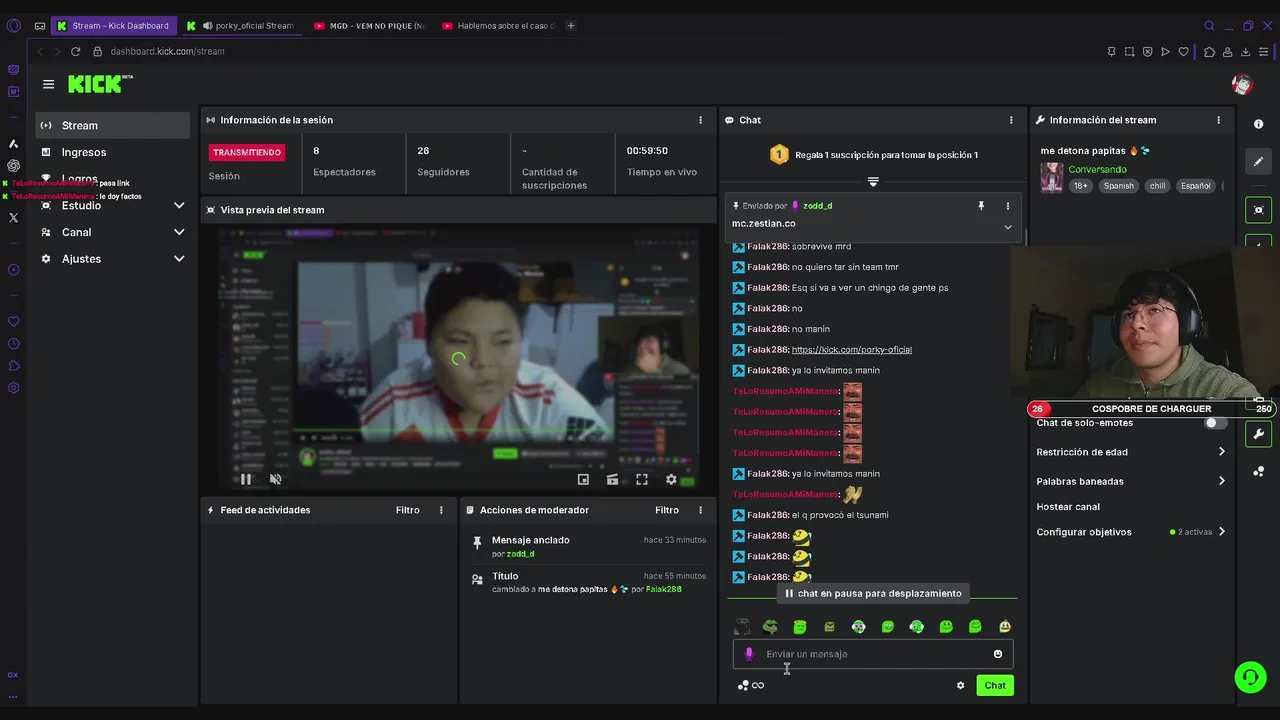The width and height of the screenshot is (1280, 720).
Task: Click the wrench icon in right sidebar
Action: (x=1258, y=434)
